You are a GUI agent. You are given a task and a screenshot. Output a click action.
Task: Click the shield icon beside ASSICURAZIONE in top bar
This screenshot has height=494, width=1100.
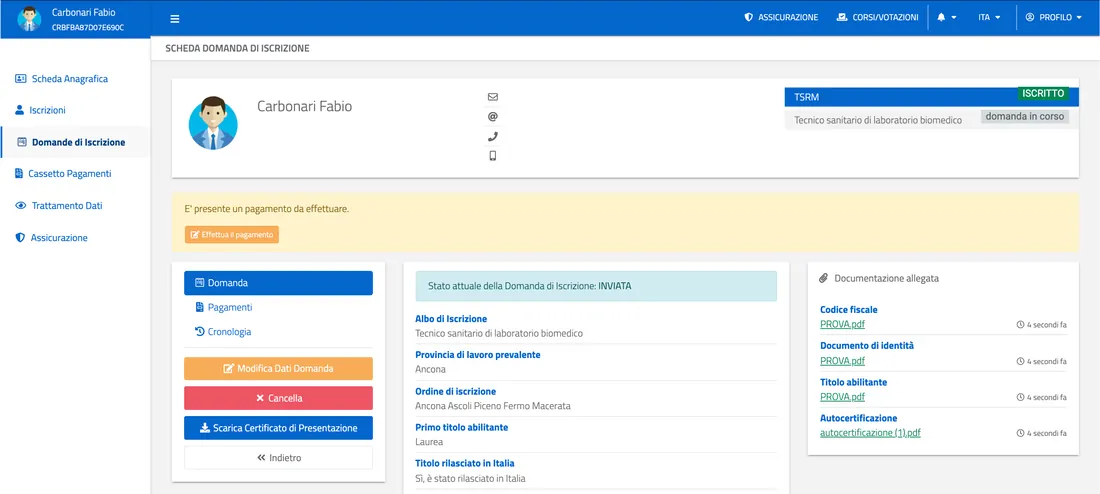coord(749,18)
